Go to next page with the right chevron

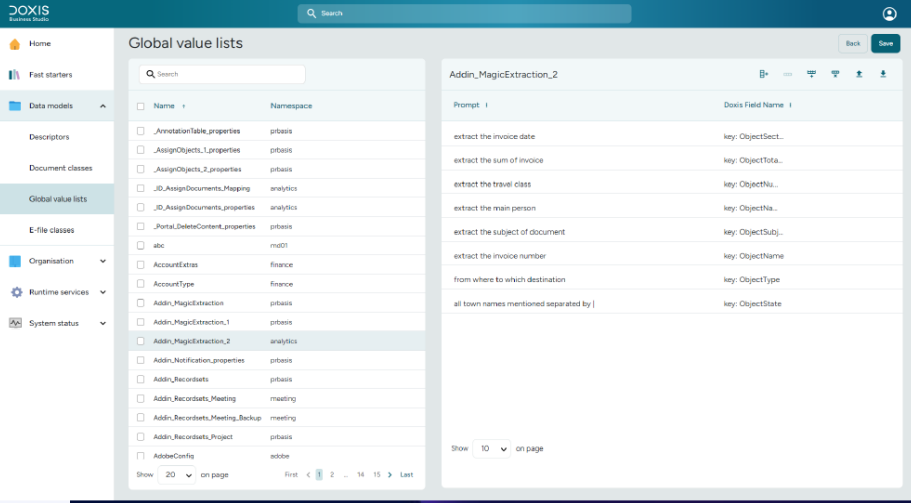pyautogui.click(x=389, y=475)
